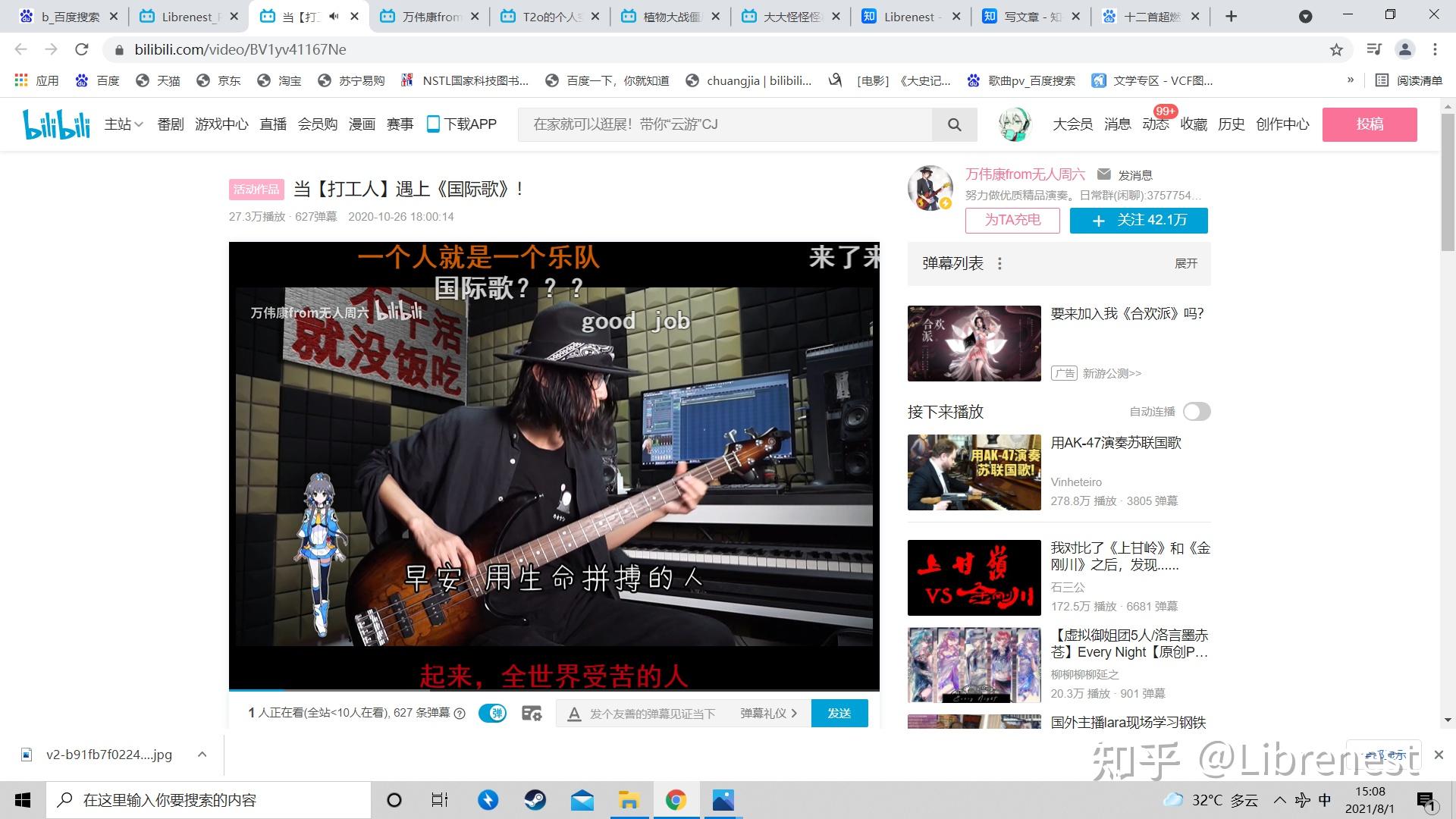Viewport: 1456px width, 819px height.
Task: Click the pink 投稿 button
Action: tap(1369, 124)
